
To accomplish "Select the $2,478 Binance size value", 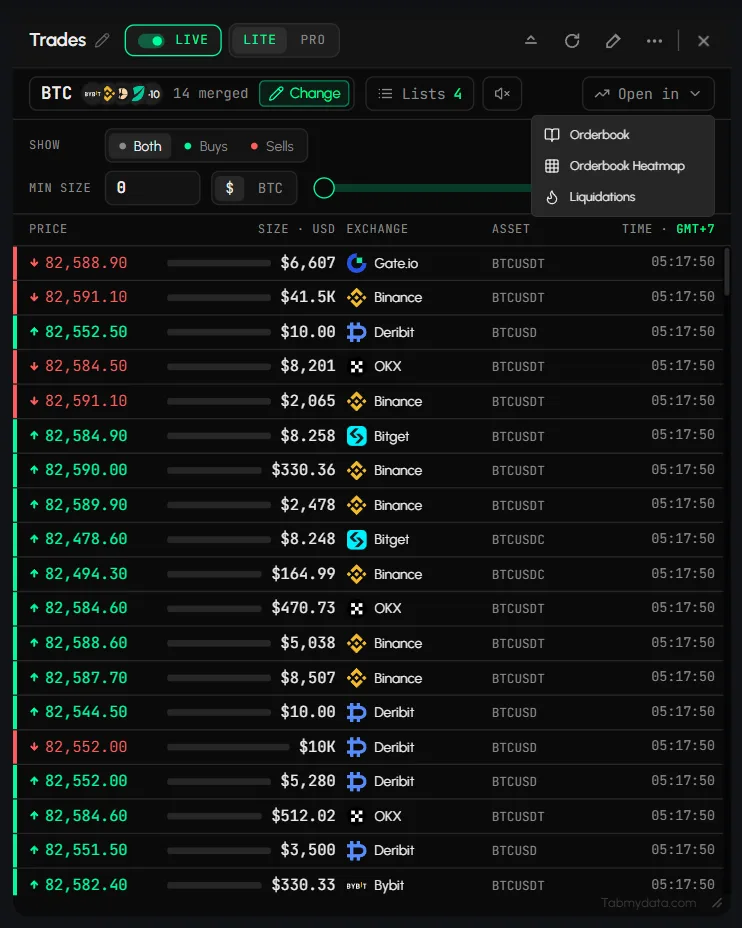I will click(308, 505).
